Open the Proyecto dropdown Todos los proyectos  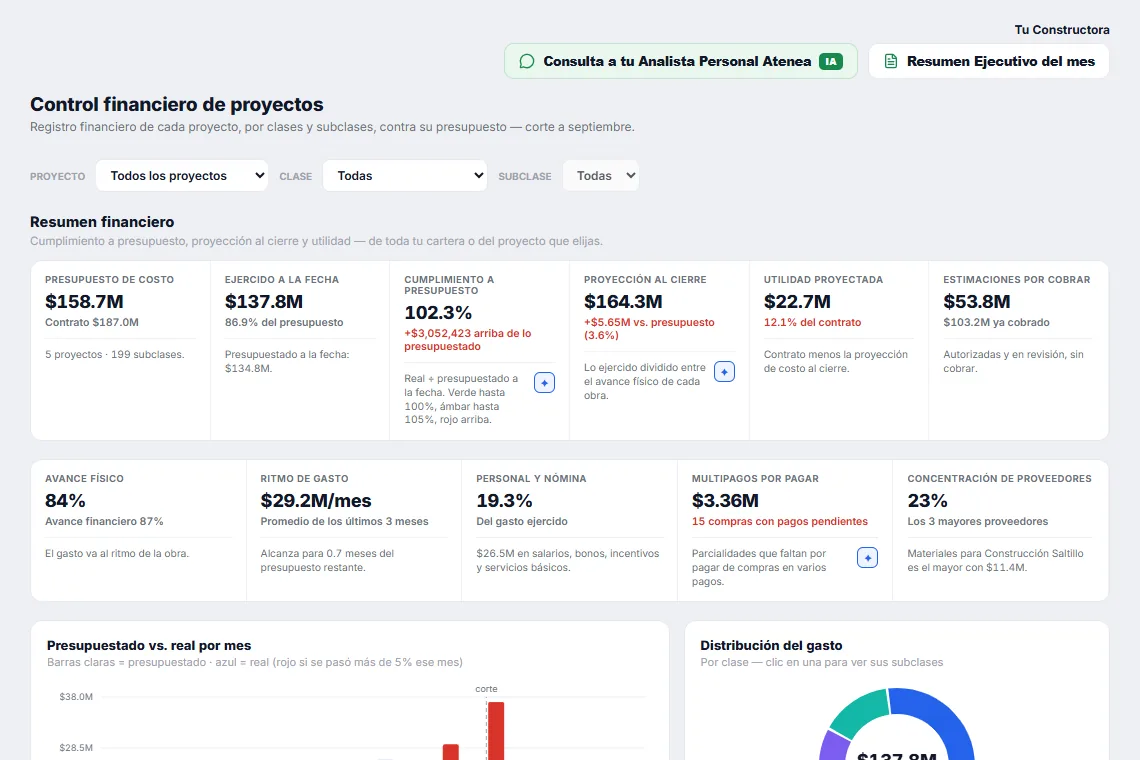pos(182,176)
